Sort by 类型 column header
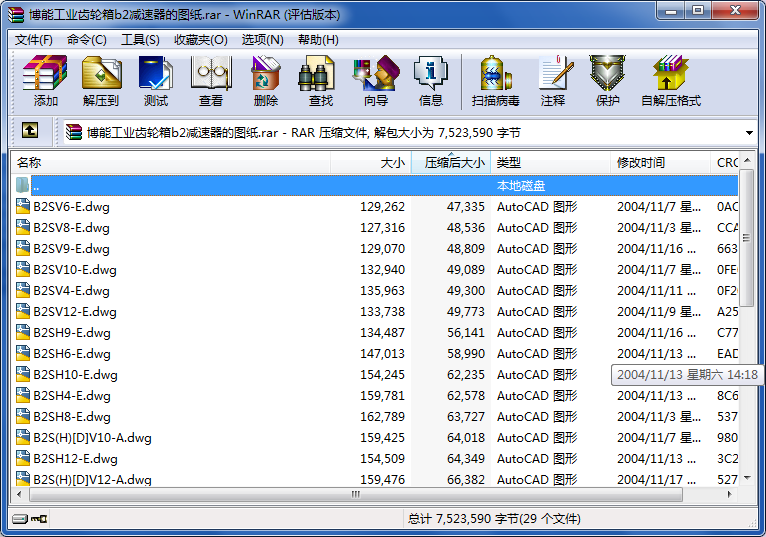 point(551,163)
